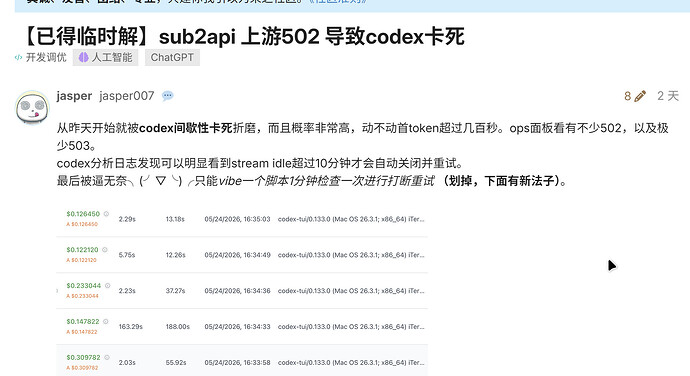View the post edit history pencil icon
Screen dimensions: 690x376
(640, 96)
